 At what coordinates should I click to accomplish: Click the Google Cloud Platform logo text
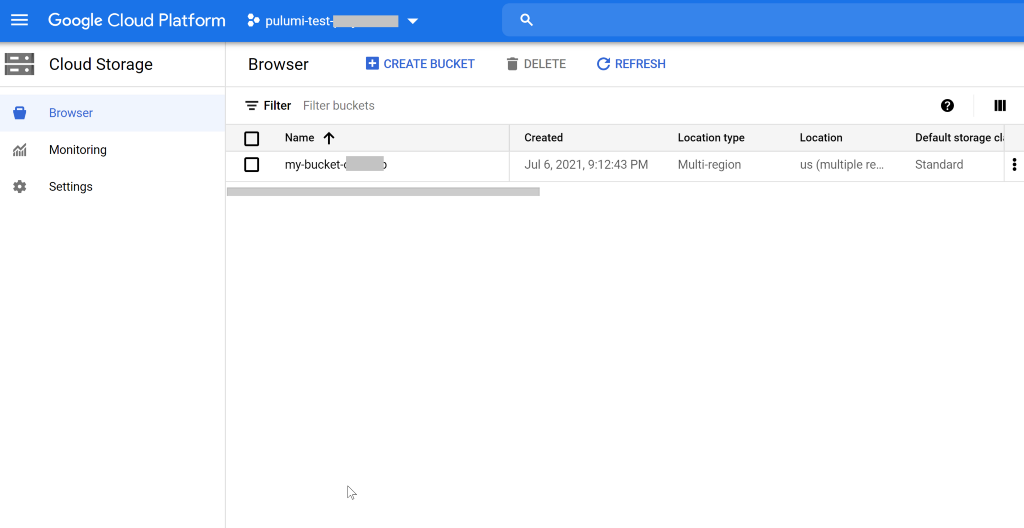[136, 20]
